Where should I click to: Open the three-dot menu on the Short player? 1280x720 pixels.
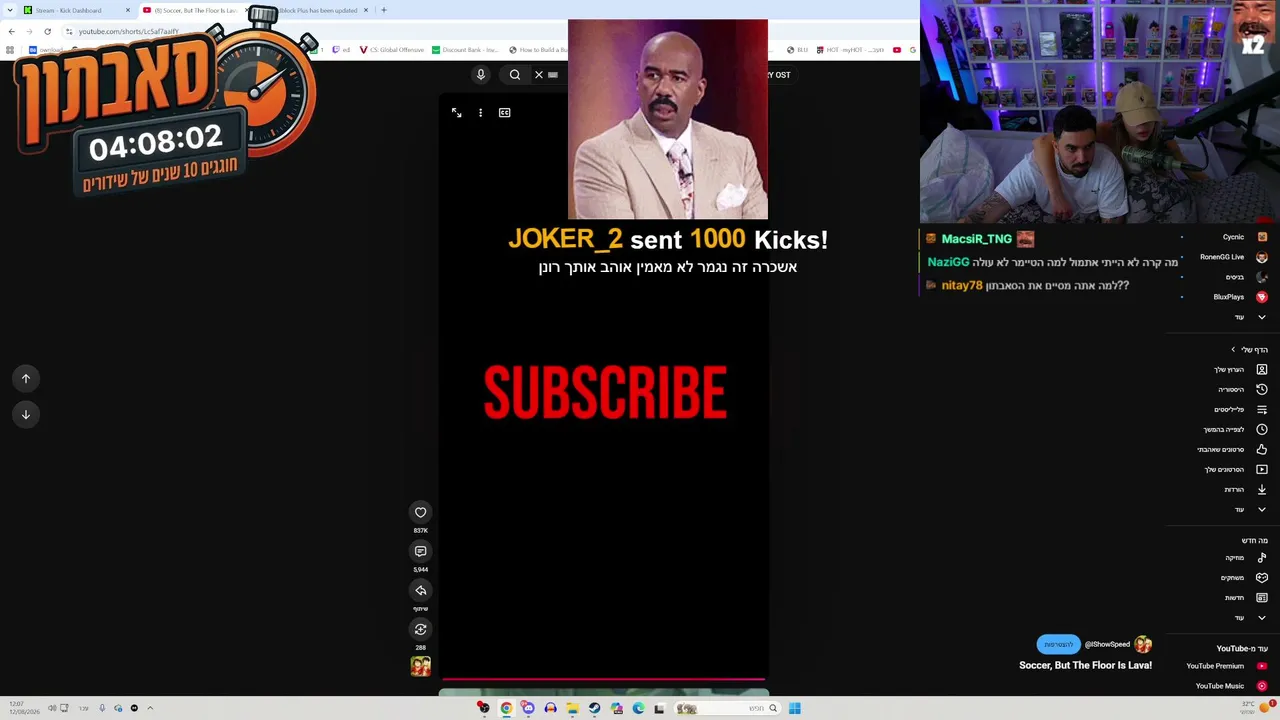(x=480, y=113)
